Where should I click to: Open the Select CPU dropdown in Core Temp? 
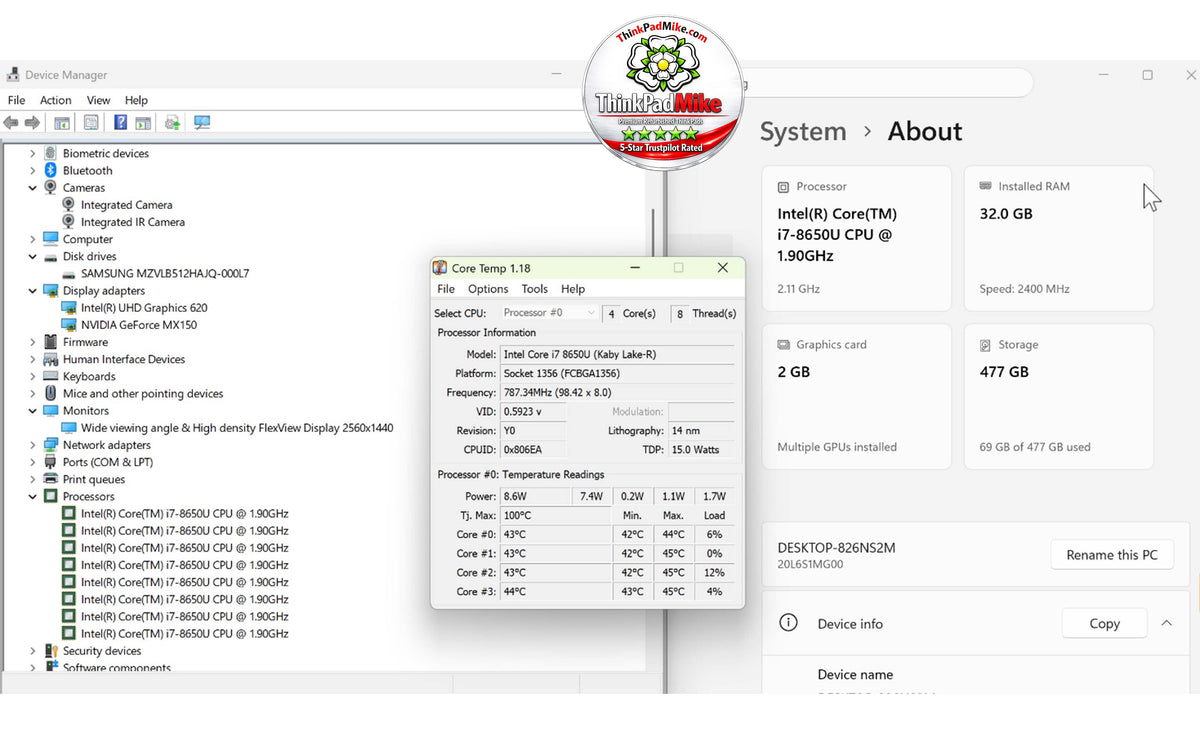pos(549,313)
